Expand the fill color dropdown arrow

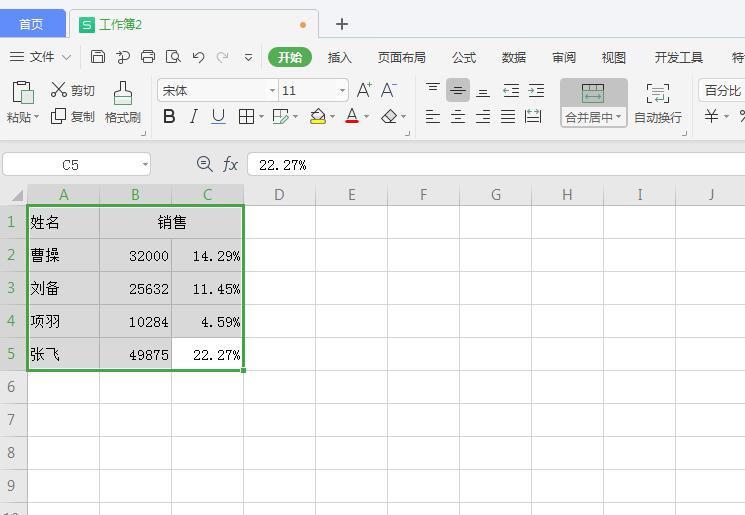click(332, 116)
